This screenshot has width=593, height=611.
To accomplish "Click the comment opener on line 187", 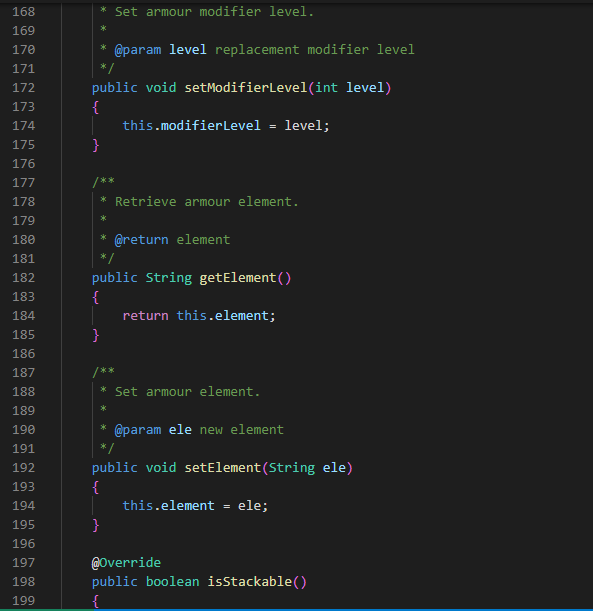I will coord(103,372).
